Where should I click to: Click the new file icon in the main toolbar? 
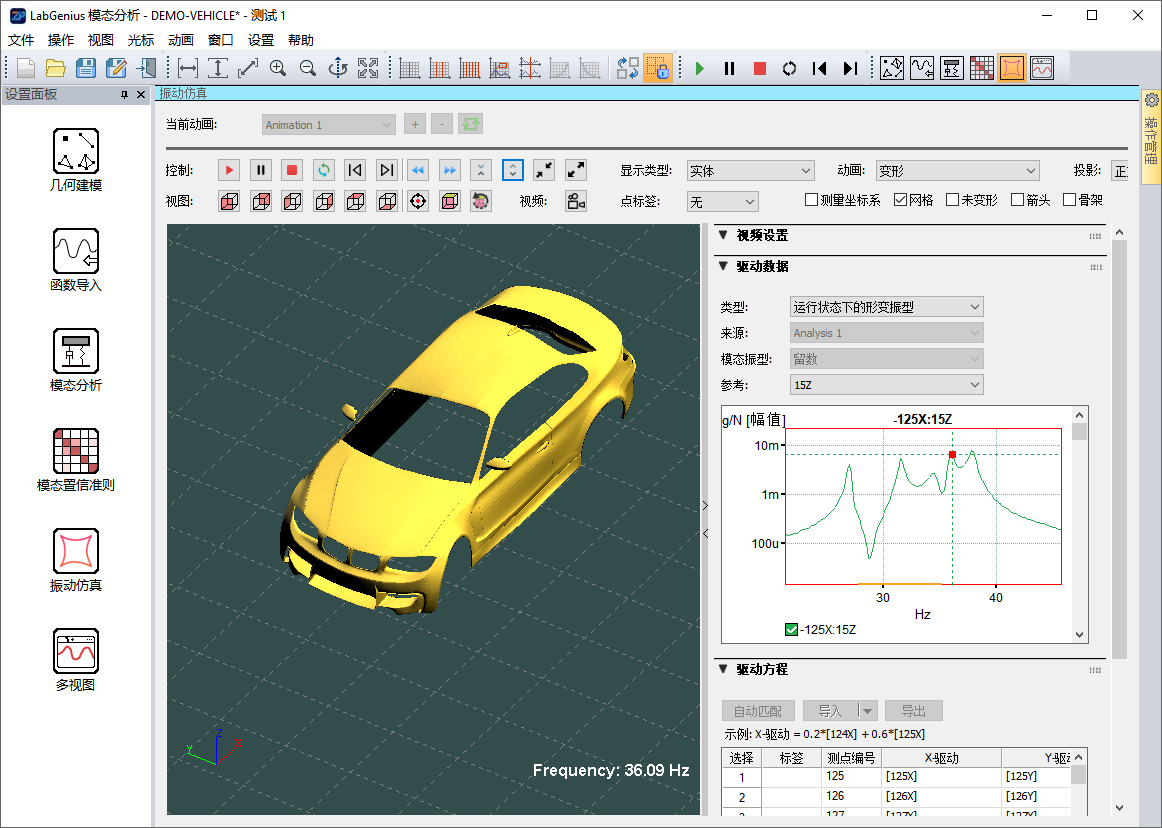(x=26, y=69)
